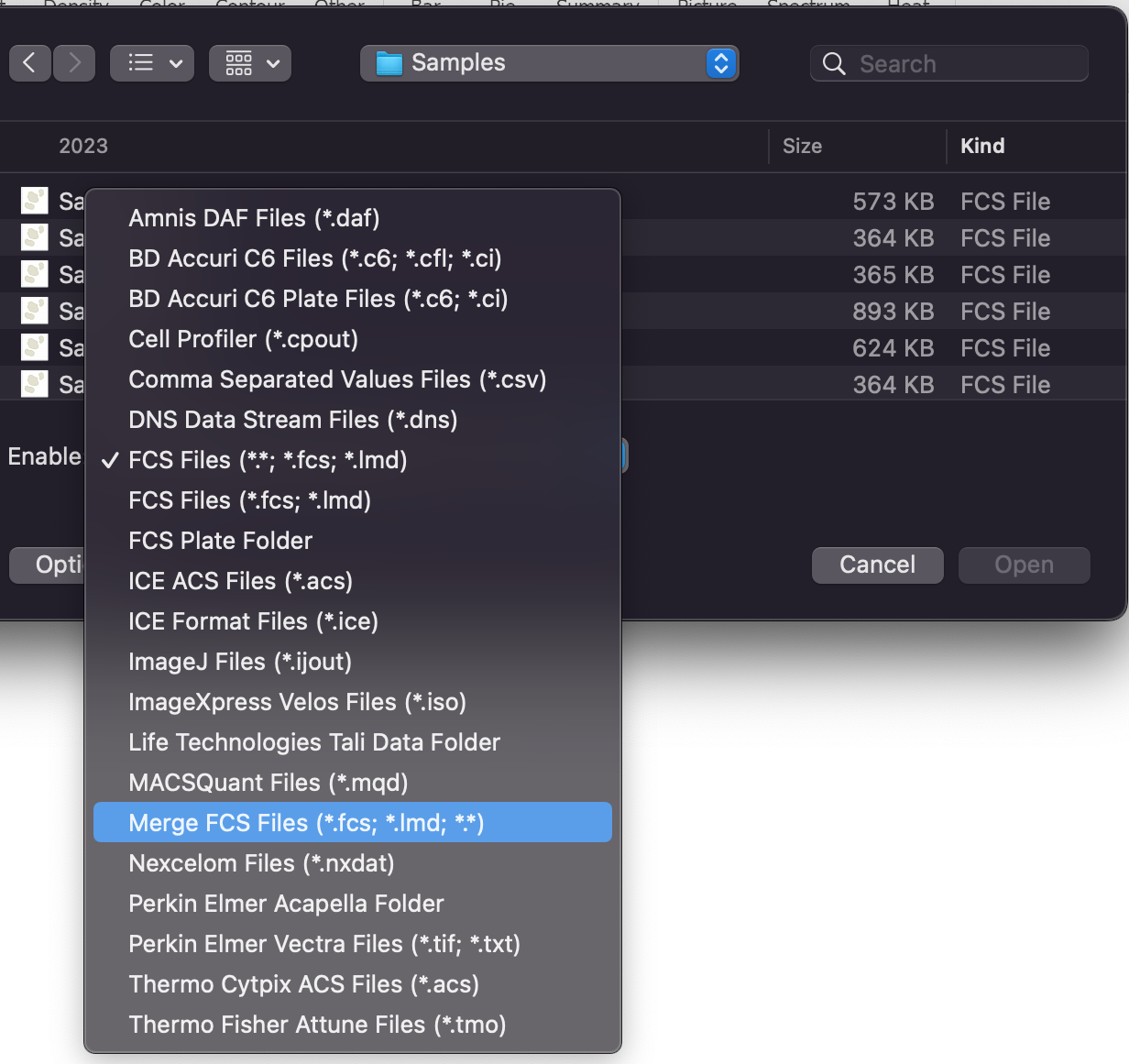The height and width of the screenshot is (1064, 1129).
Task: Choose Life Technologies Tali Data Folder
Action: point(353,742)
